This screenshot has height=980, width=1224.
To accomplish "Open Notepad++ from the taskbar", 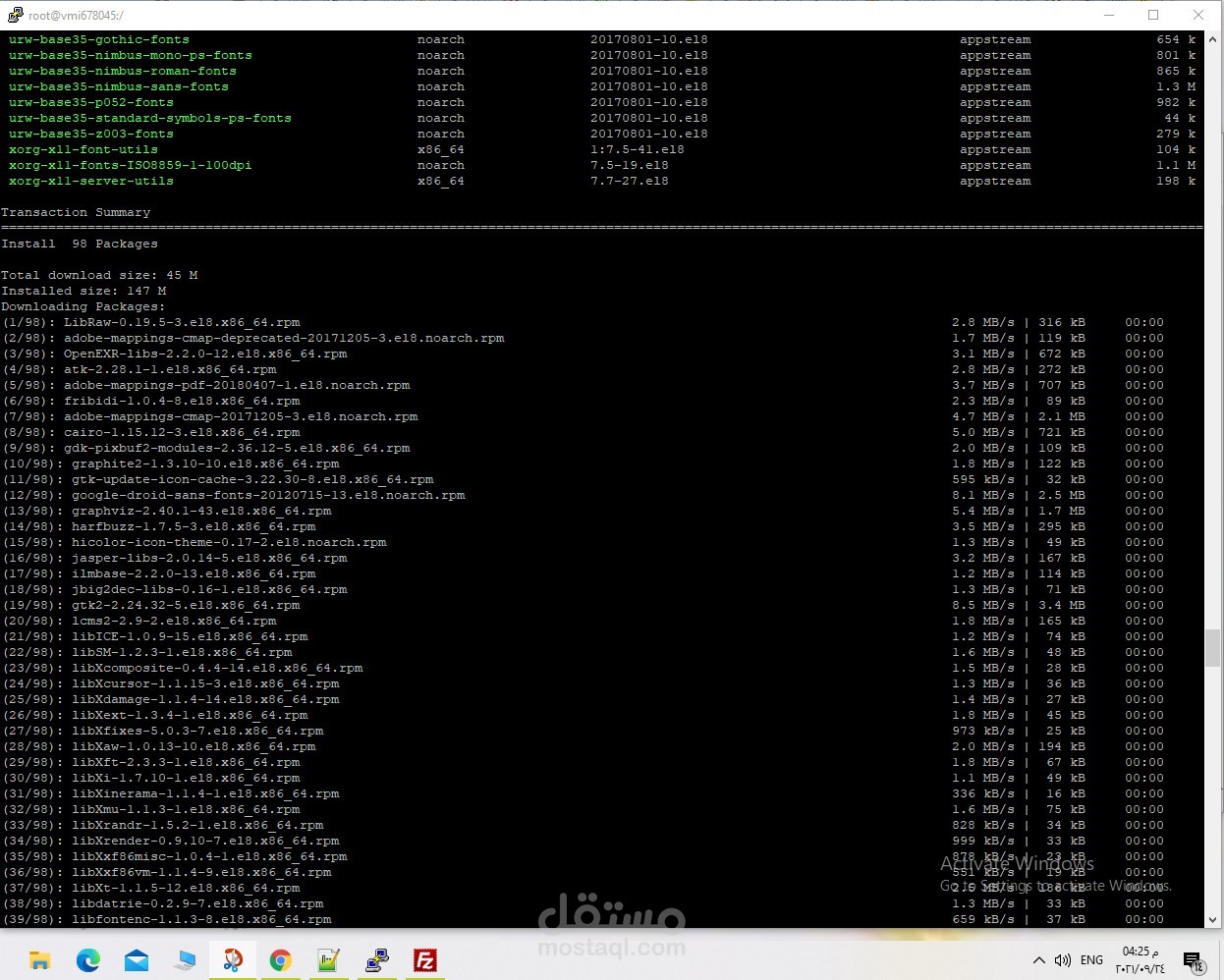I will (x=329, y=960).
